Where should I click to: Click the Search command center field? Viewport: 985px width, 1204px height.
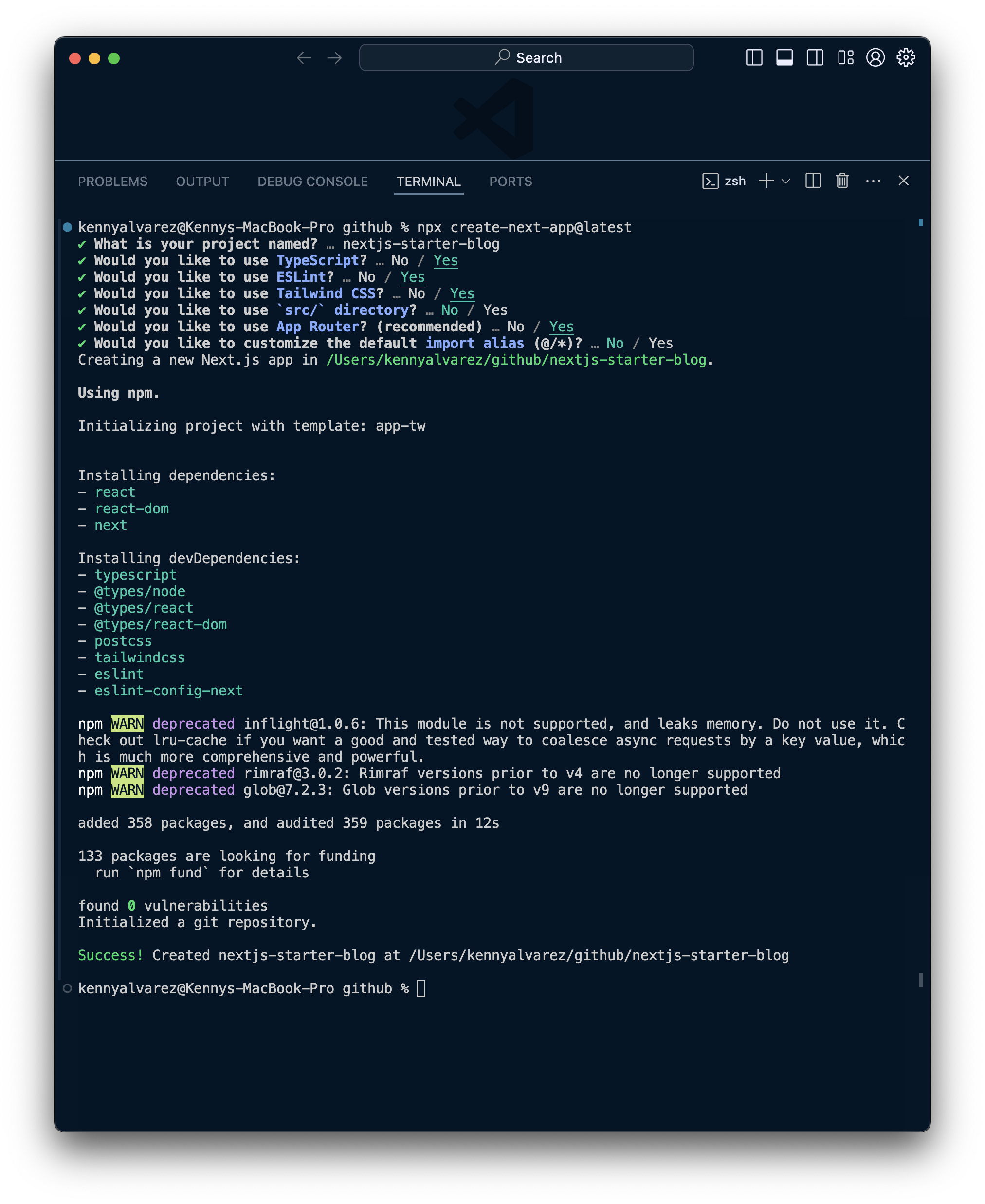(526, 58)
